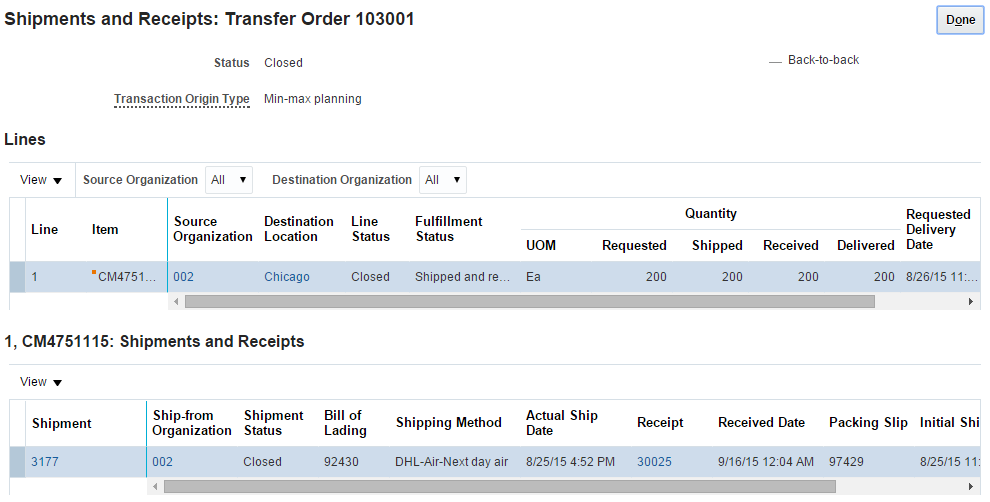
Task: Select shipment row using its row header
Action: (17, 462)
